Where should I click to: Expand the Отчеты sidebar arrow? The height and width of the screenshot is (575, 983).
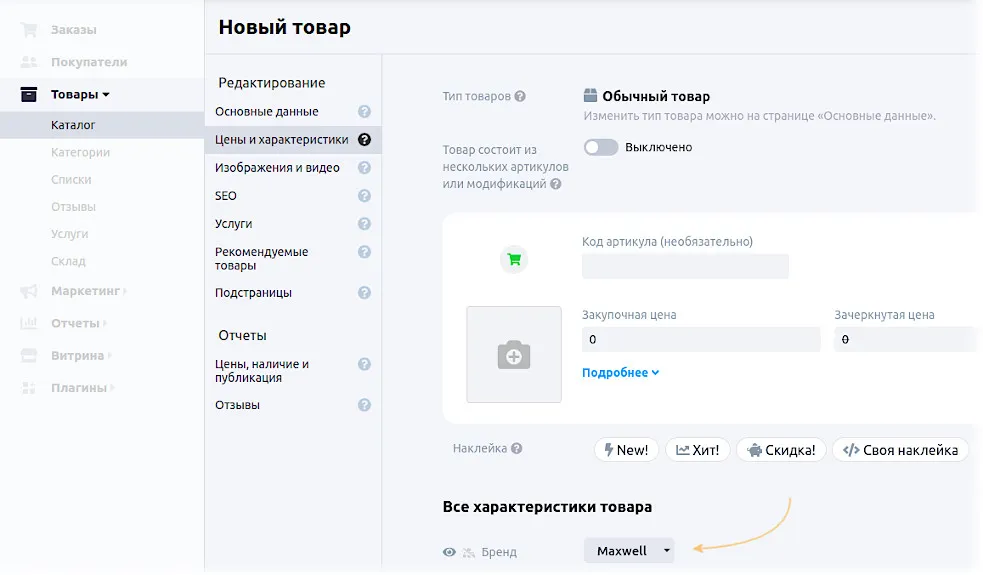105,324
